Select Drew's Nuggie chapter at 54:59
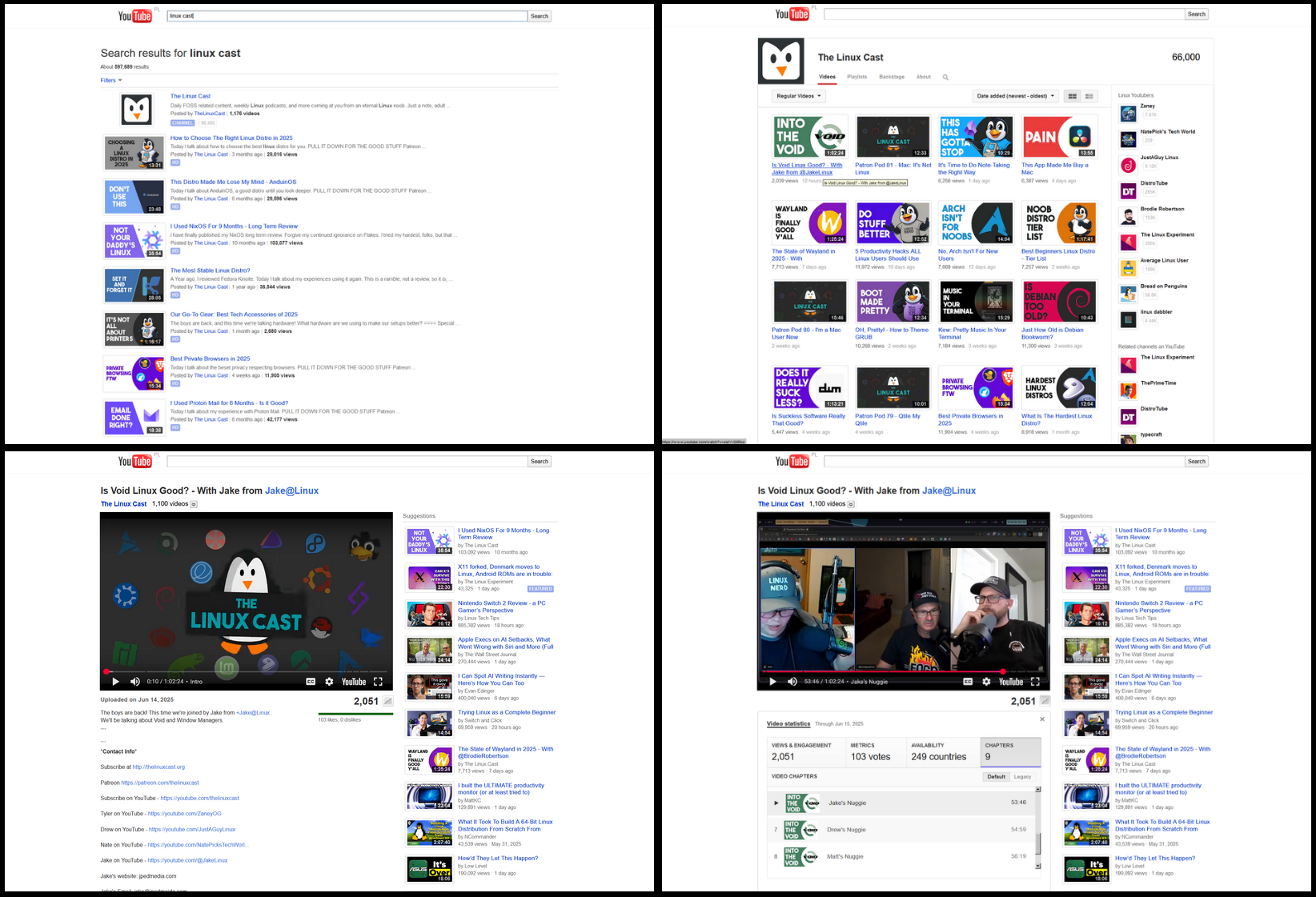The height and width of the screenshot is (897, 1316). coord(901,830)
